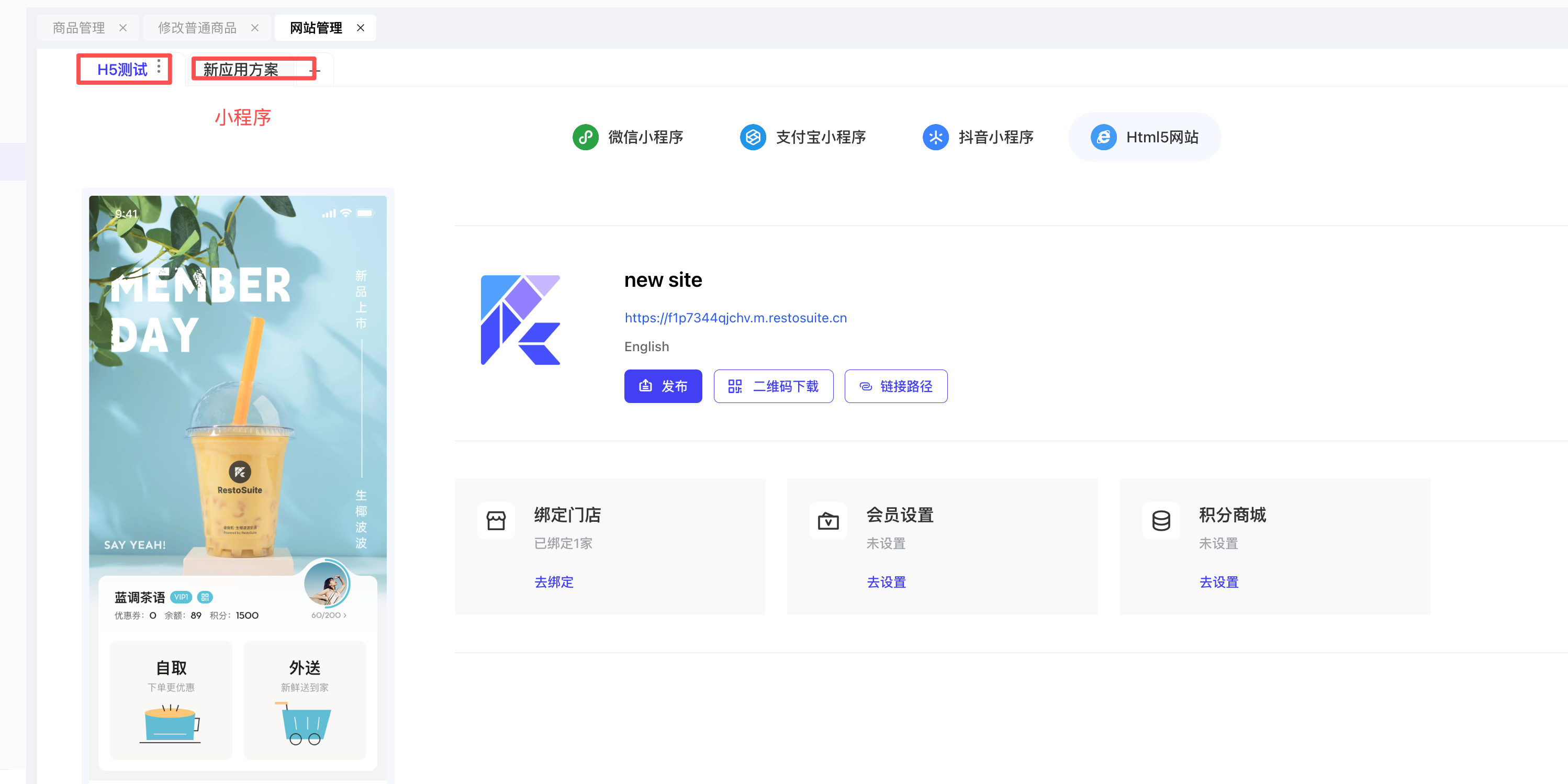1568x784 pixels.
Task: Switch to the 商品管理 tab
Action: (79, 28)
